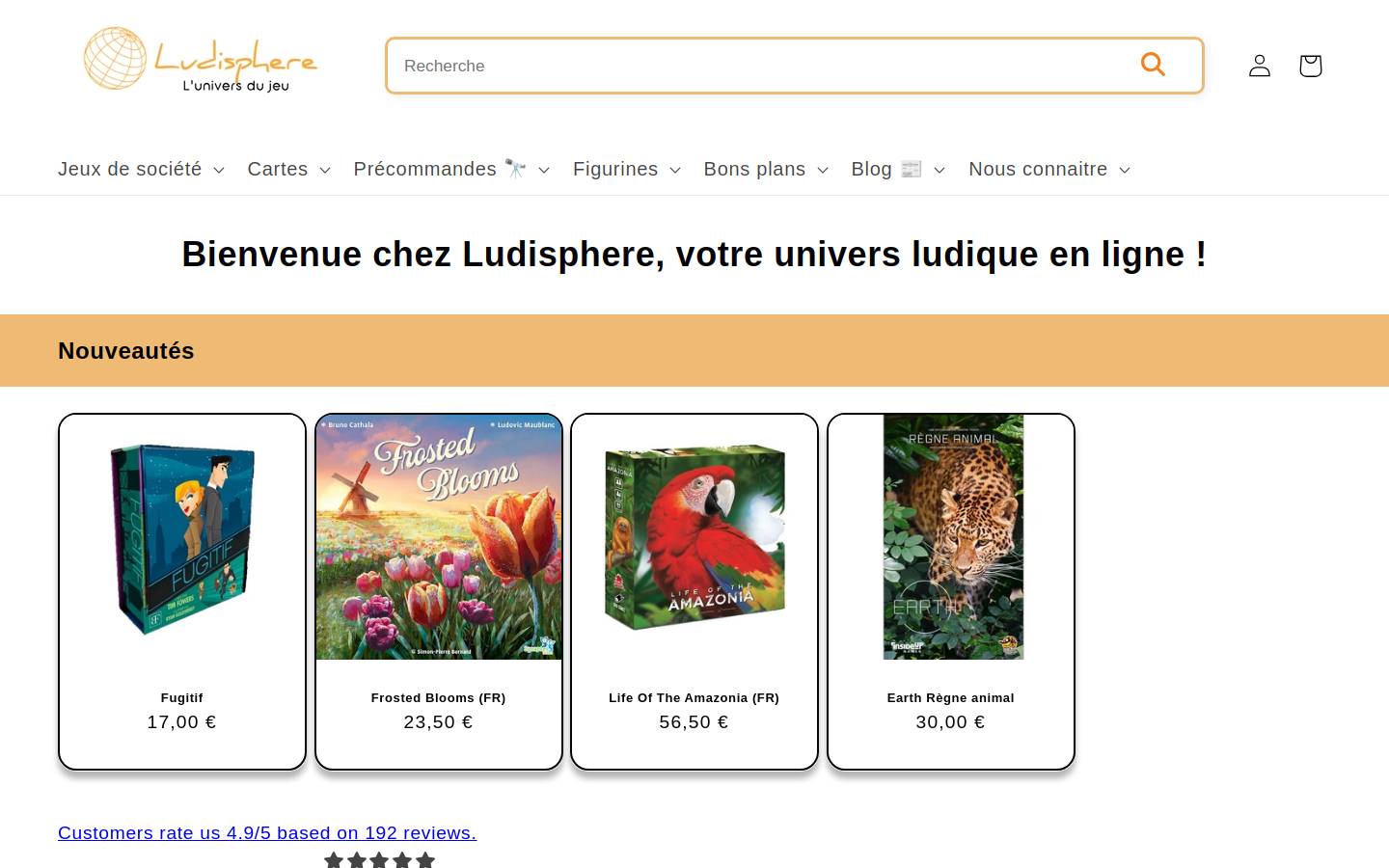
Task: Expand the chevron beside Cartes
Action: tap(325, 171)
